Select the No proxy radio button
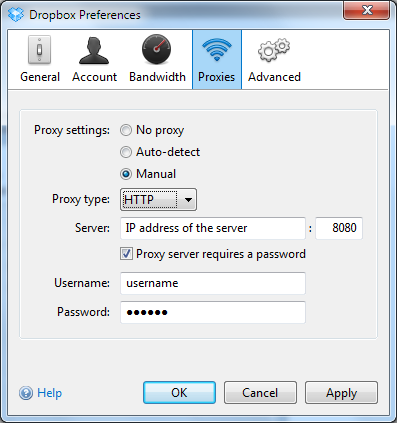Screen dimensions: 397x423 pyautogui.click(x=126, y=130)
